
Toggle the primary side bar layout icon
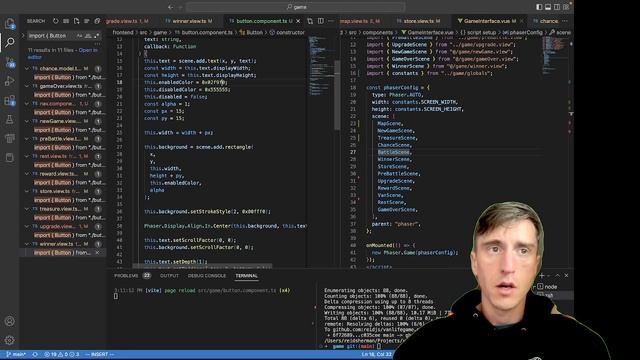click(x=539, y=7)
